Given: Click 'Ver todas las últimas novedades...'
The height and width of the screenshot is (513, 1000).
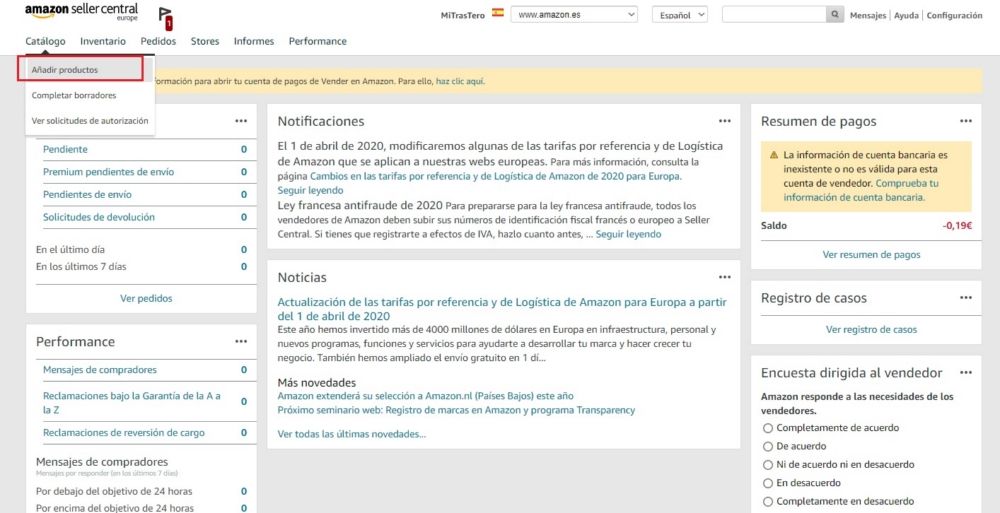Looking at the screenshot, I should point(351,434).
